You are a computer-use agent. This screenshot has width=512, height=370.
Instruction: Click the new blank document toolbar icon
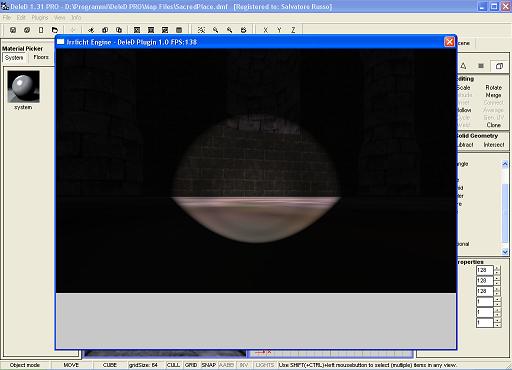[41, 30]
